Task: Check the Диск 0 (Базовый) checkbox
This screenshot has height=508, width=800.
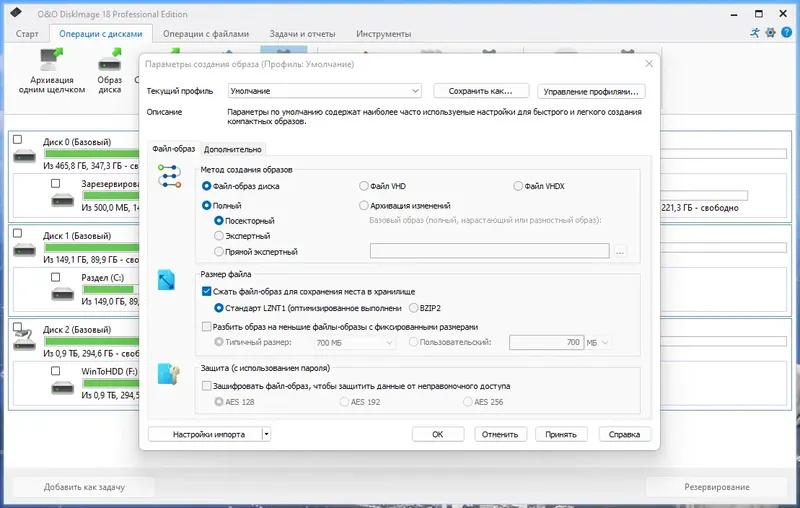Action: point(18,139)
